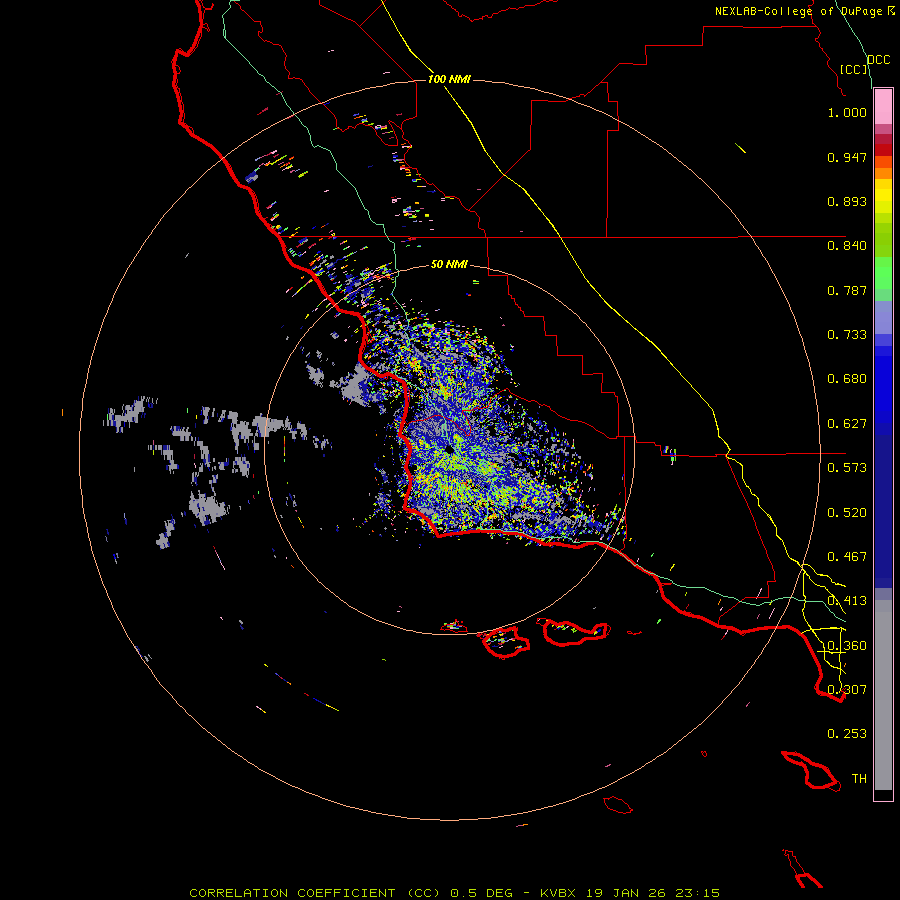Click the 0.253 legend value
This screenshot has width=900, height=900.
(x=847, y=734)
